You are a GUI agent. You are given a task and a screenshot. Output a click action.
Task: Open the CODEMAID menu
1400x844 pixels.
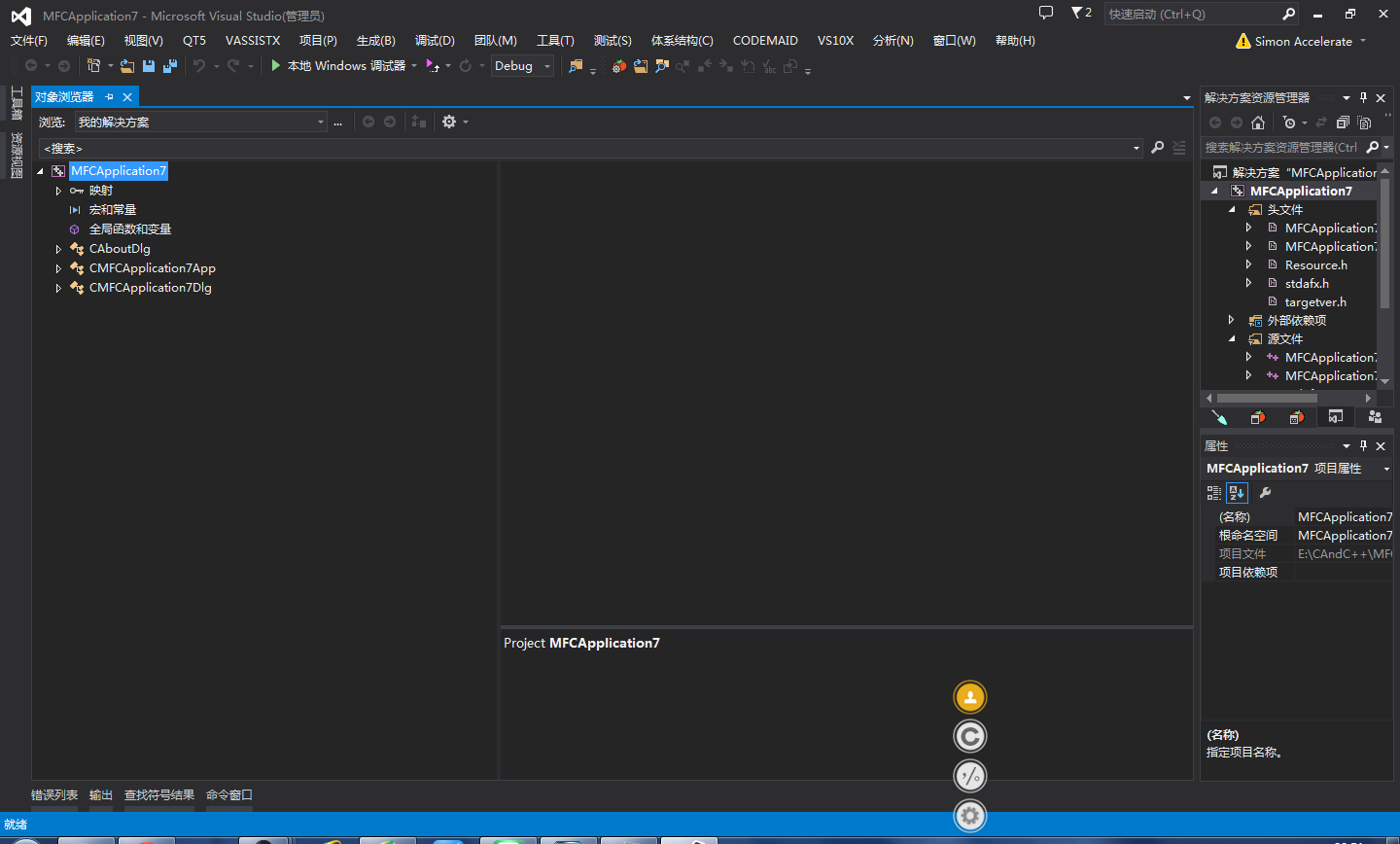tap(765, 41)
